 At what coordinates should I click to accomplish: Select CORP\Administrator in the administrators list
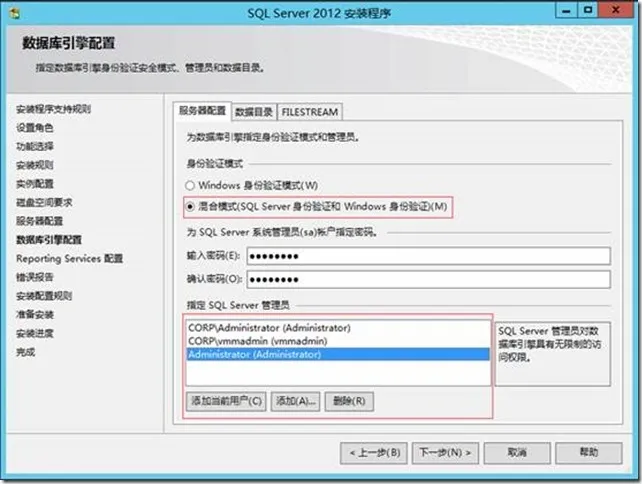(338, 328)
